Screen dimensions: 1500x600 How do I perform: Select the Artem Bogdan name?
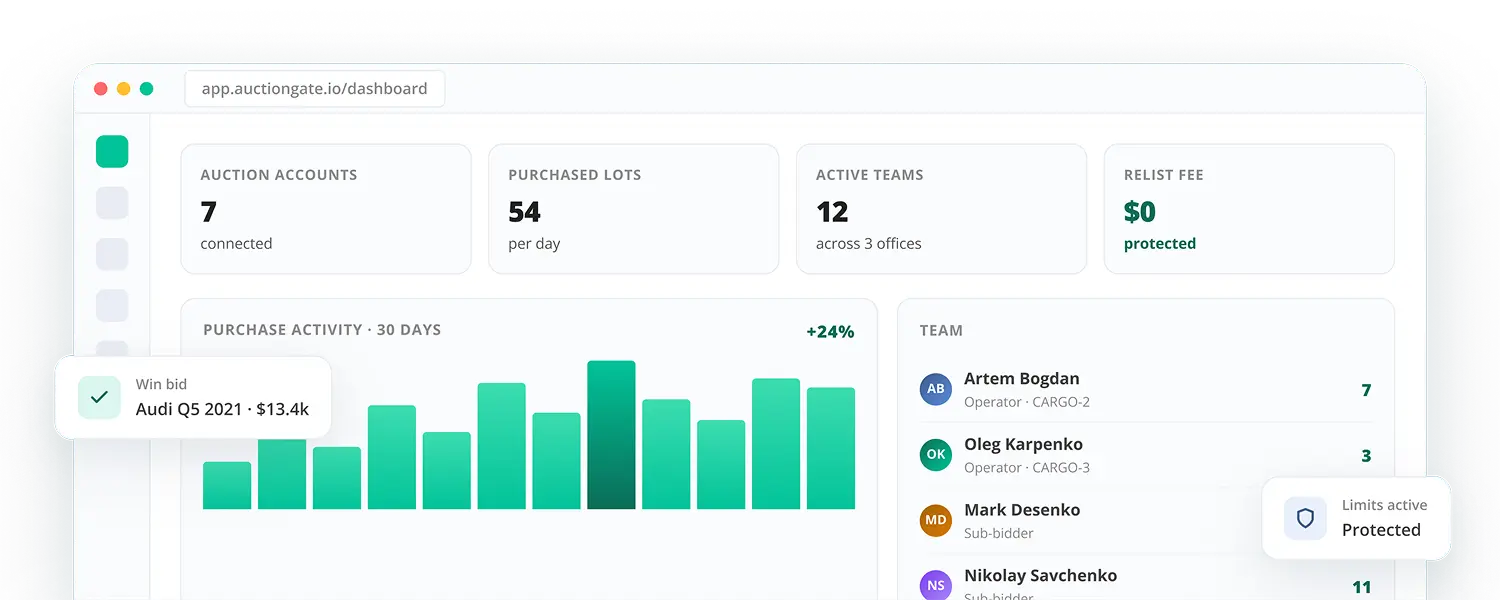[1022, 379]
